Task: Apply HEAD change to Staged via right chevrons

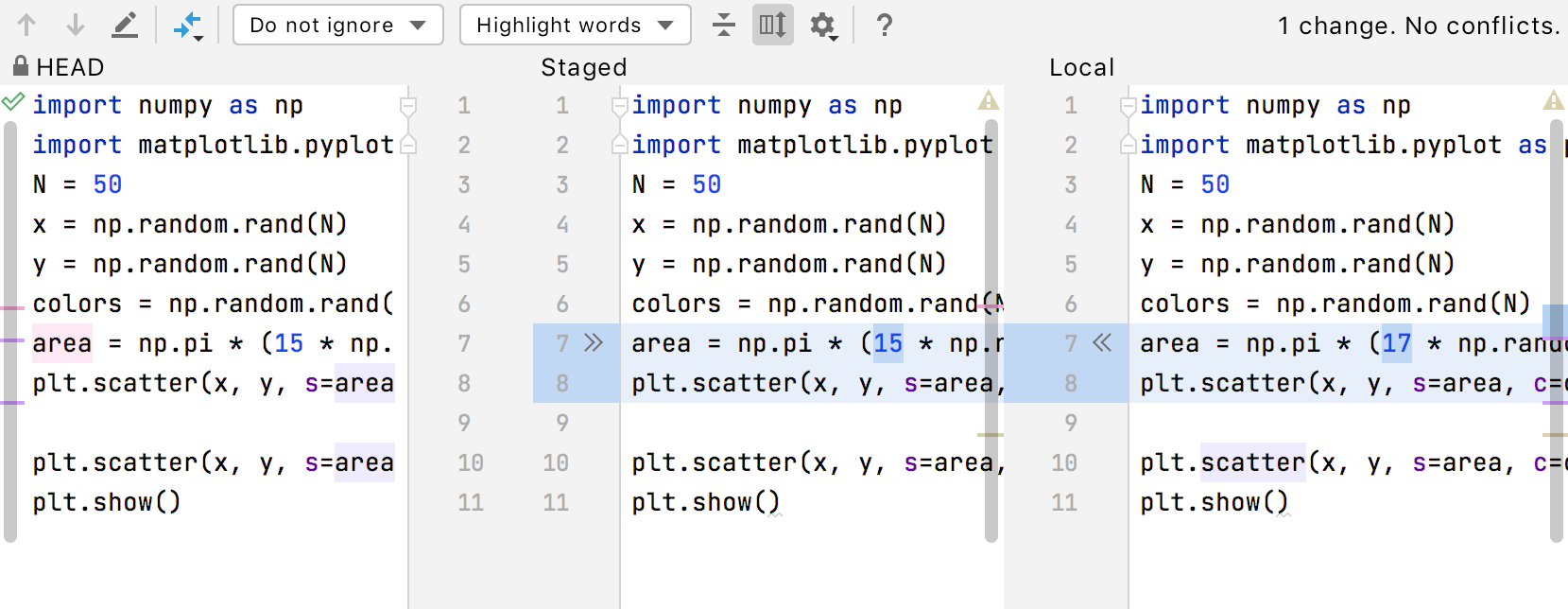Action: coord(594,342)
